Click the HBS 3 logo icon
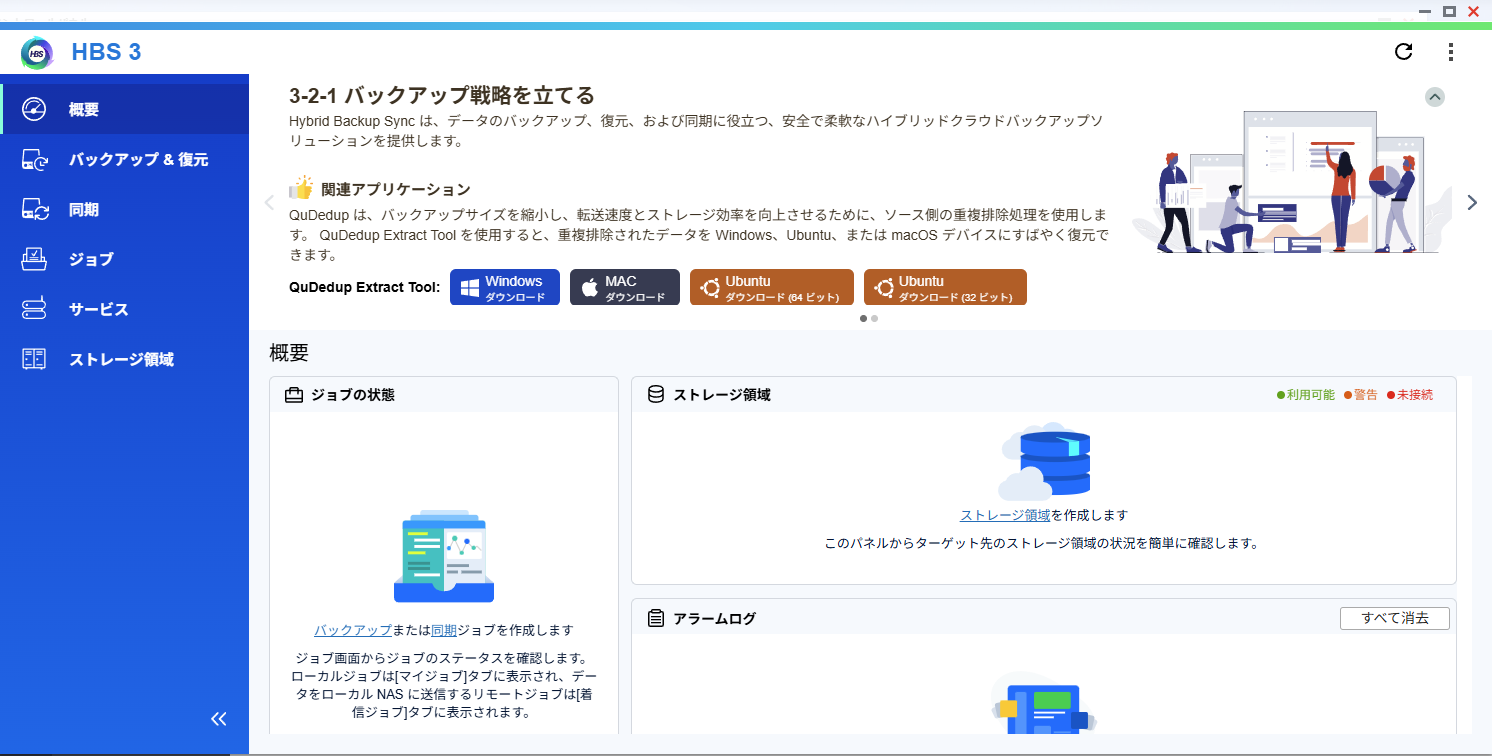Viewport: 1492px width, 756px height. (37, 52)
